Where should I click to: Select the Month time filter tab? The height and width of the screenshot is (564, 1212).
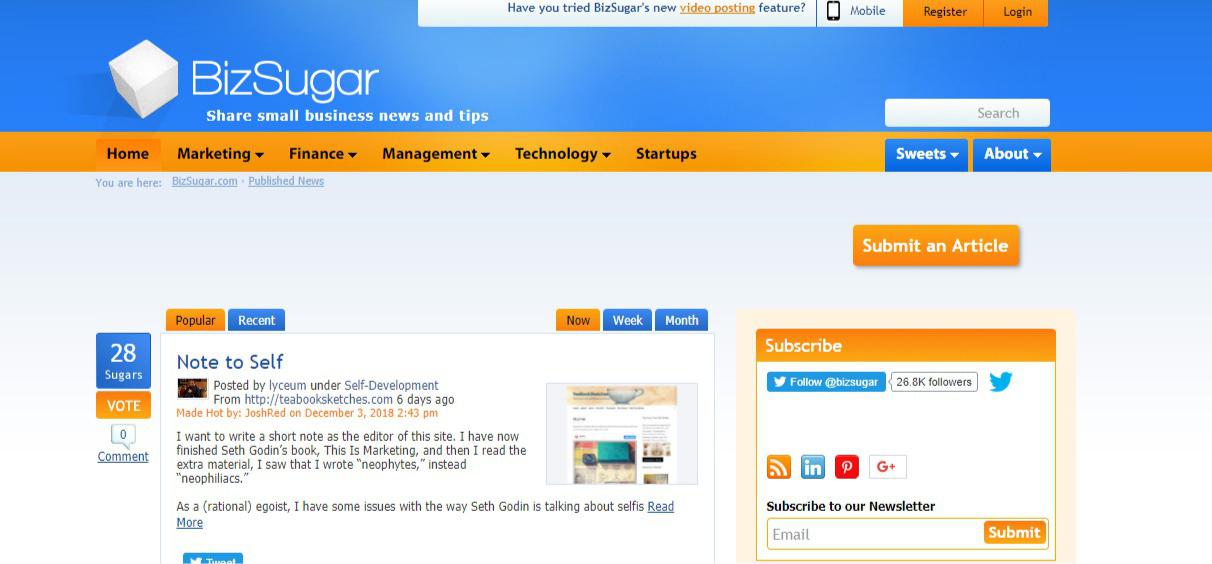681,320
